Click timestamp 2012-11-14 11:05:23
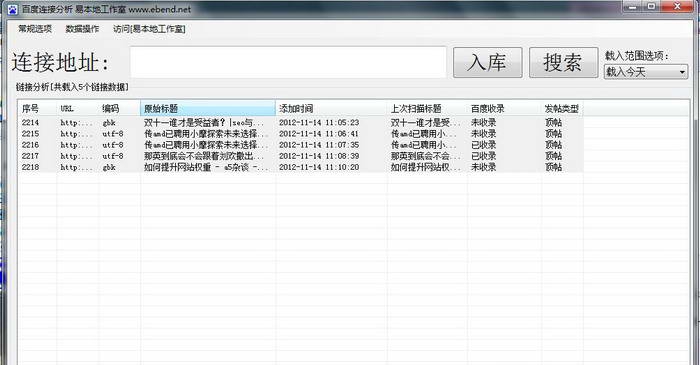This screenshot has width=700, height=365. click(x=319, y=122)
